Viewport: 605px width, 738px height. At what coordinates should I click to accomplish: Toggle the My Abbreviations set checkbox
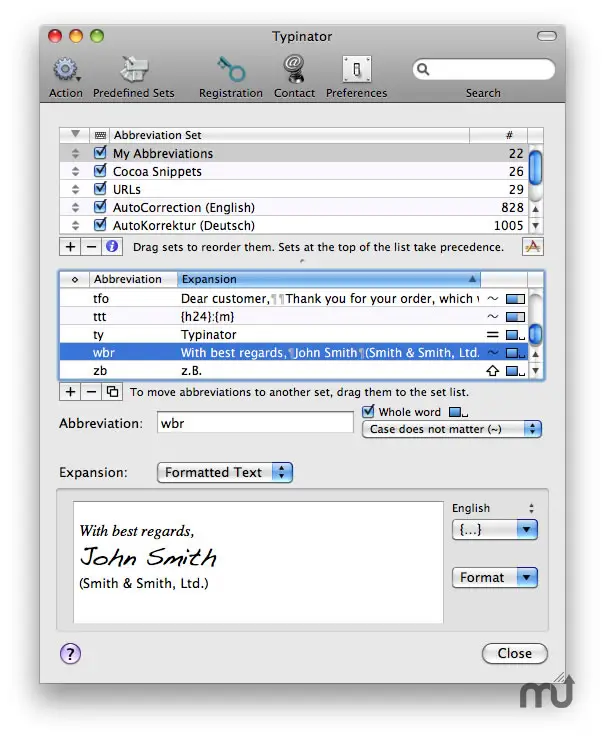pos(100,152)
